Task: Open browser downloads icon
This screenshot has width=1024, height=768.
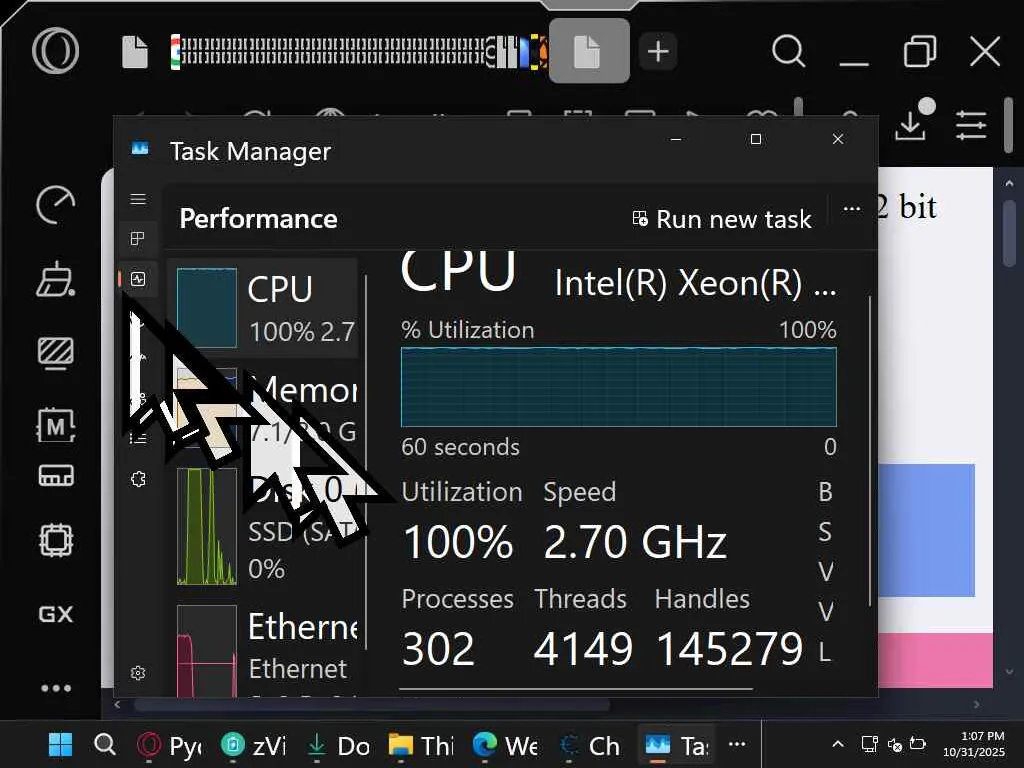Action: (910, 125)
